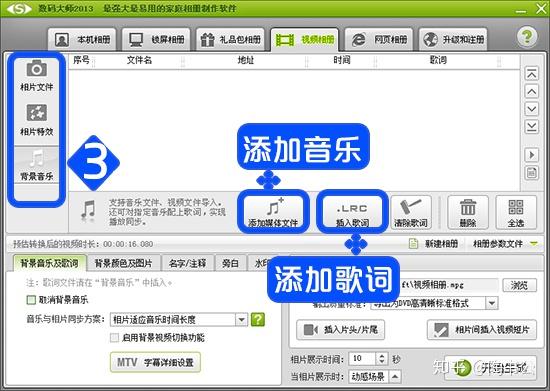
Task: Move item to top with top-arrow icon
Action: click(532, 74)
